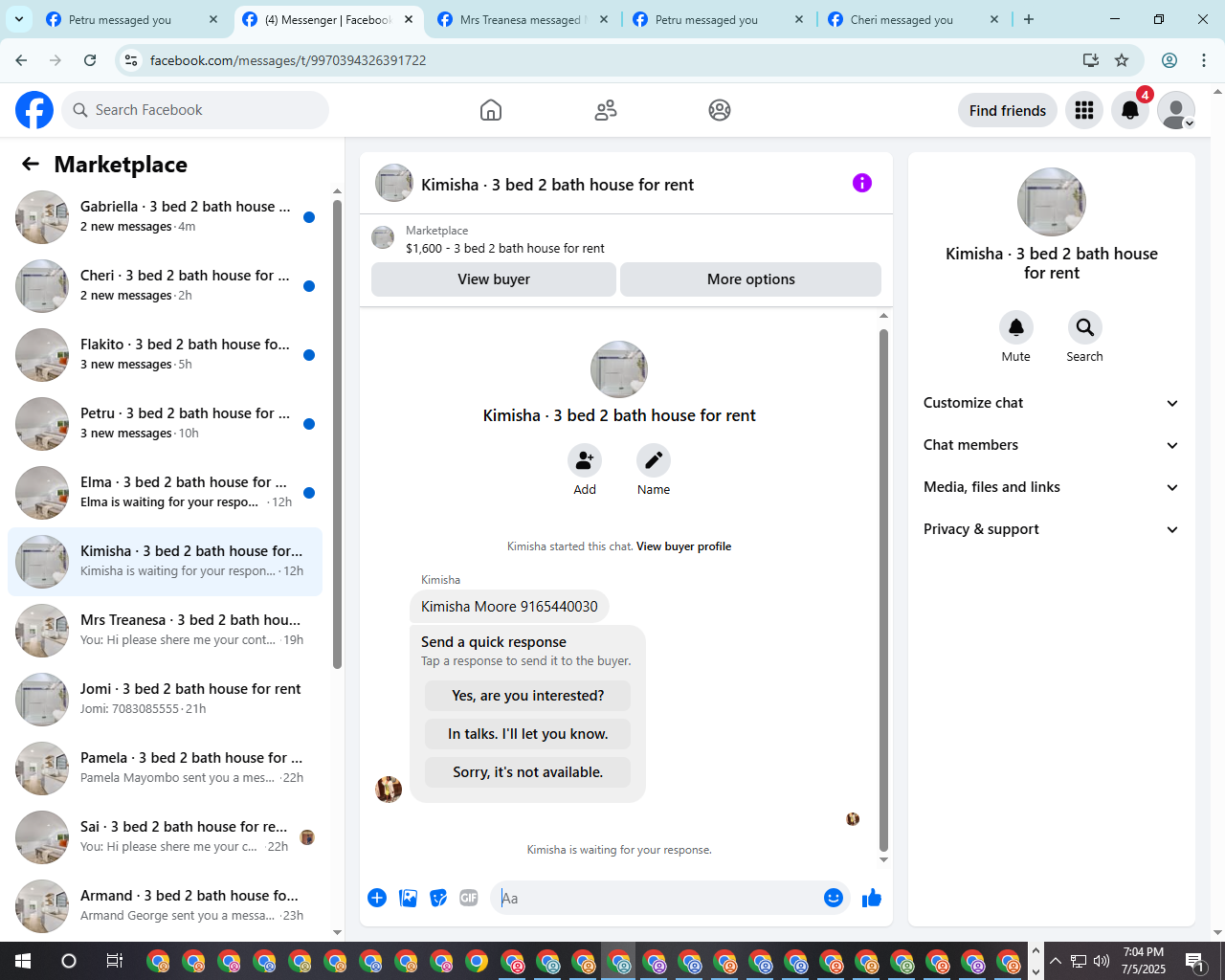Open Cheri's conversation in the list
Screen dimensions: 1225x980
pyautogui.click(x=166, y=286)
